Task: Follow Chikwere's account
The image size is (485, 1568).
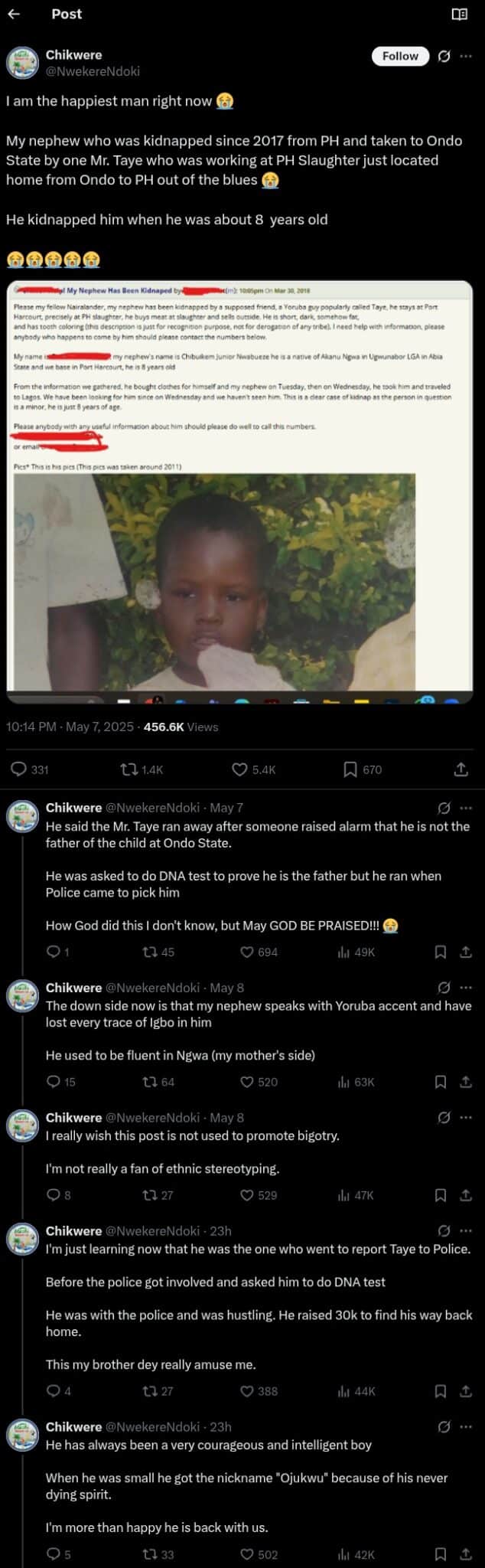Action: [x=400, y=56]
